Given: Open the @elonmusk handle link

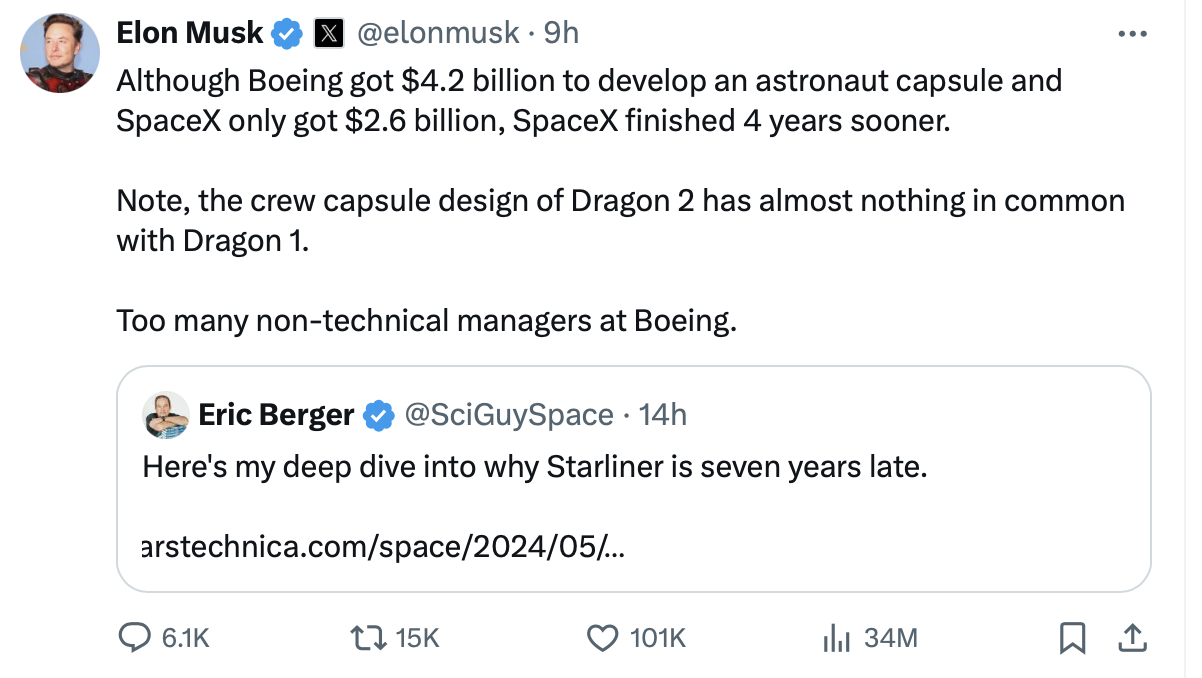Looking at the screenshot, I should (x=438, y=34).
